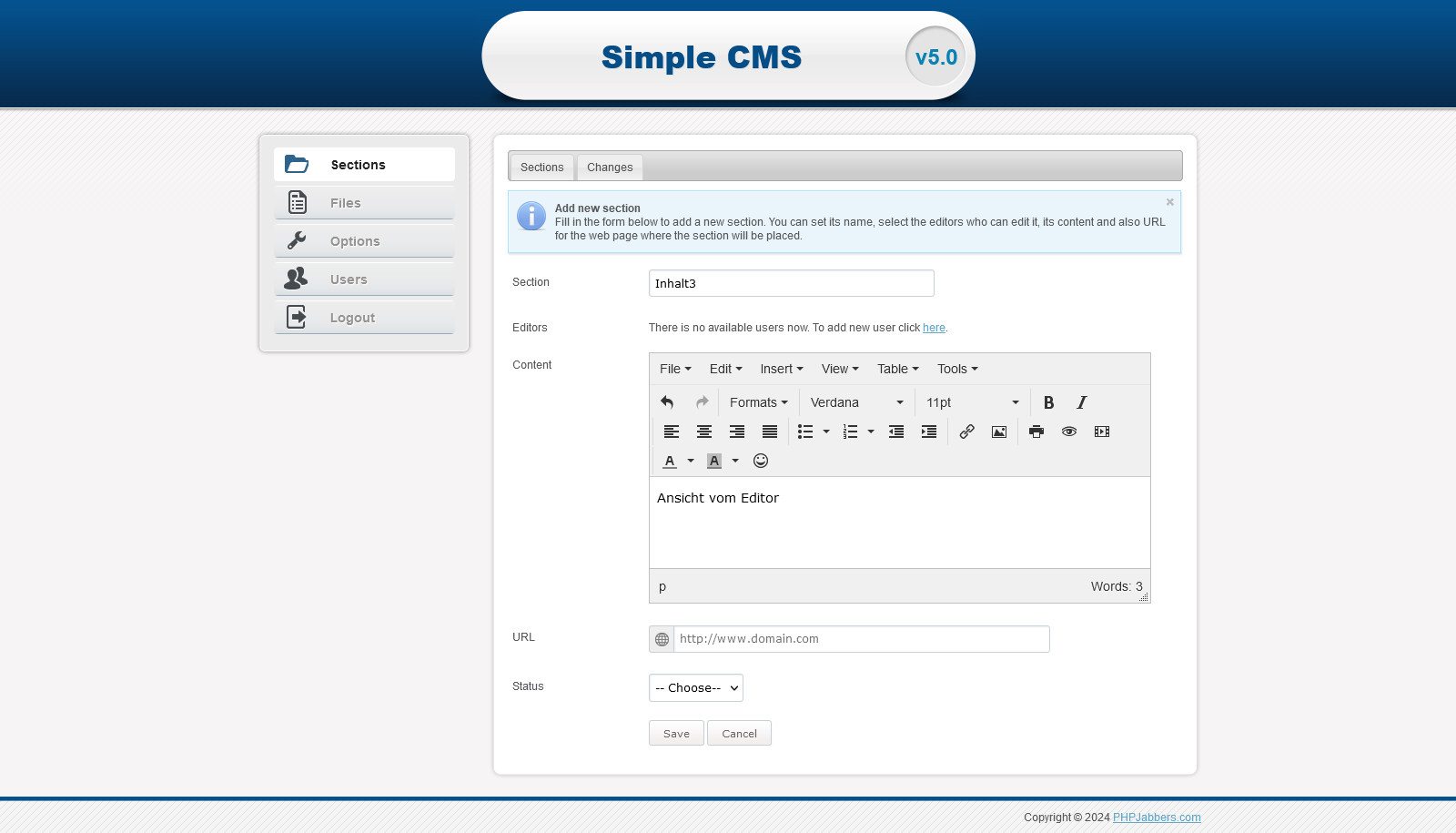Image resolution: width=1456 pixels, height=833 pixels.
Task: Open the 11pt font size dropdown
Action: 972,402
